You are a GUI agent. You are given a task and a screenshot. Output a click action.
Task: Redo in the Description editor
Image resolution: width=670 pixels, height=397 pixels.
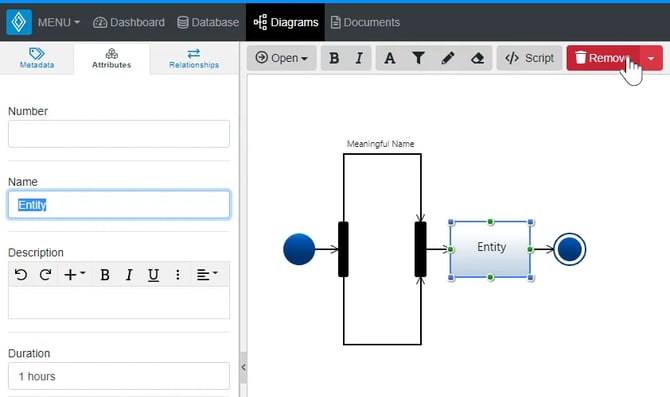coord(45,274)
